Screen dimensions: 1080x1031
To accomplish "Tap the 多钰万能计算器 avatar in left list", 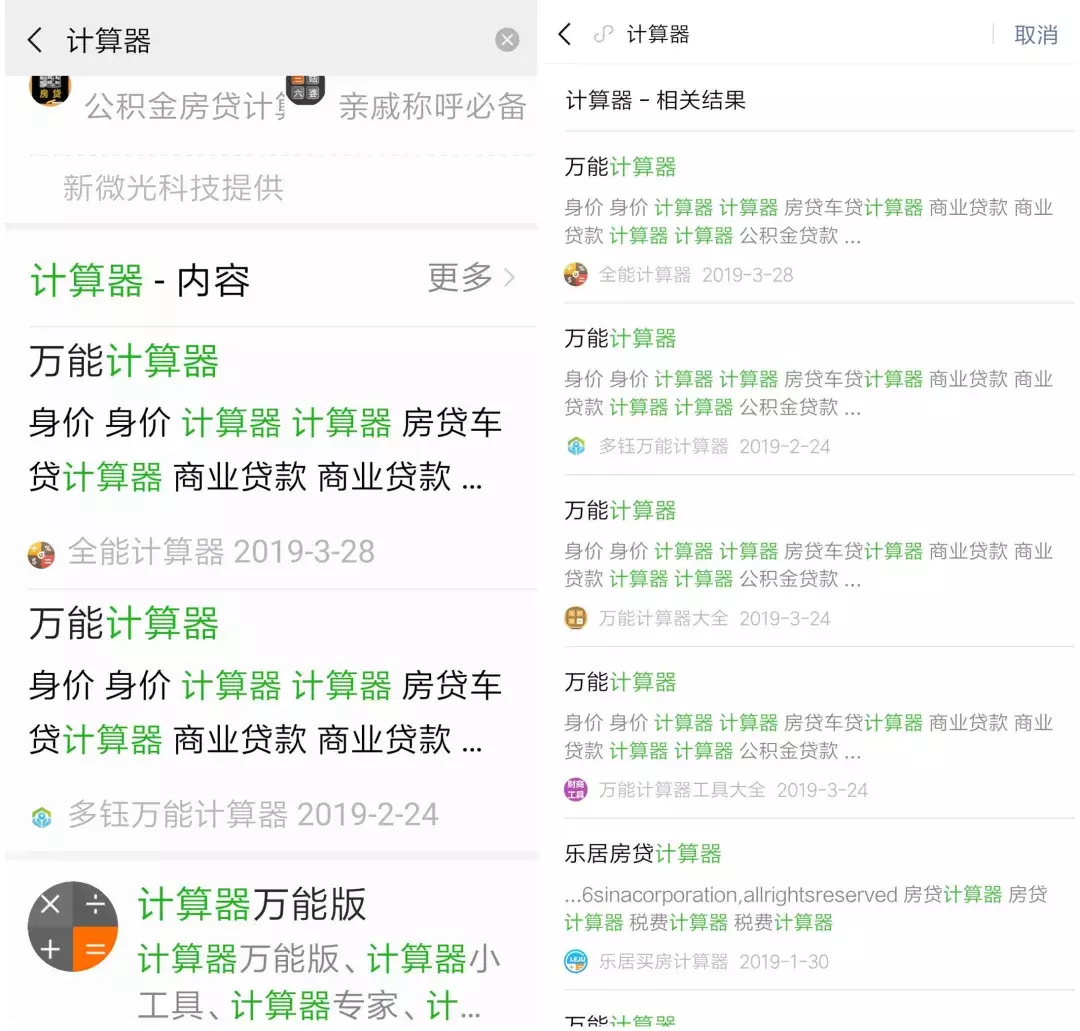I will tap(41, 817).
